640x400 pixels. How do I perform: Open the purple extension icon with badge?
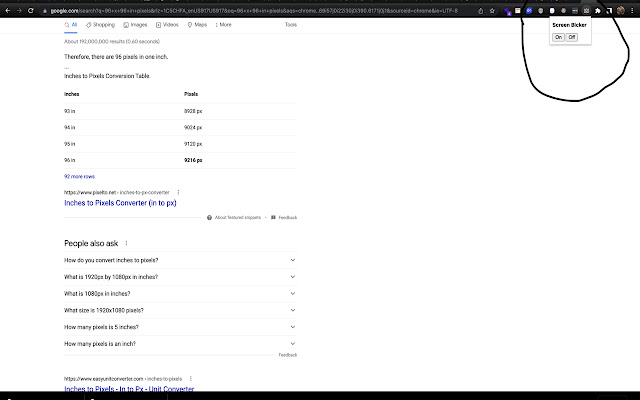(x=507, y=11)
